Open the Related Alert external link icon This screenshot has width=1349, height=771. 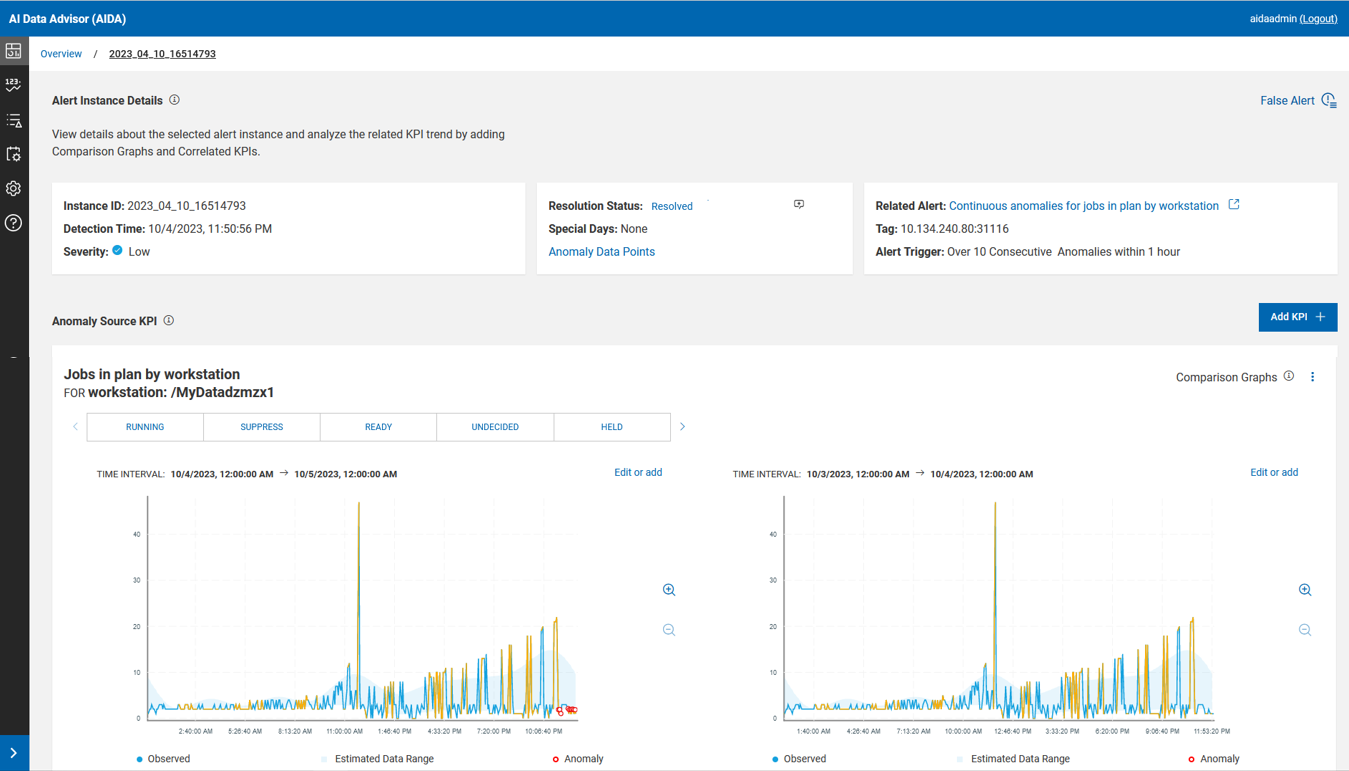1234,205
